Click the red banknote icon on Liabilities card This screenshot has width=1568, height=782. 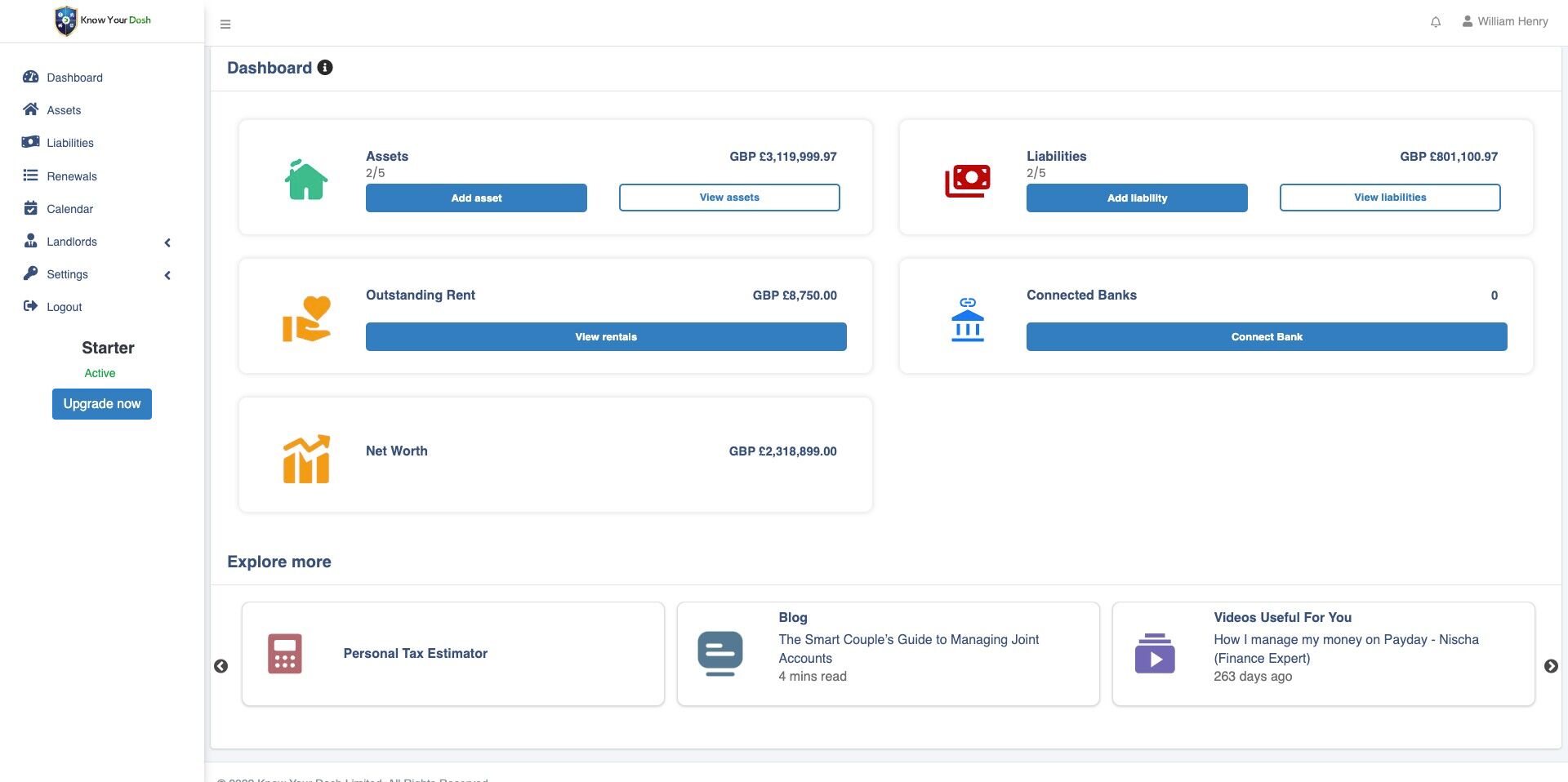968,180
